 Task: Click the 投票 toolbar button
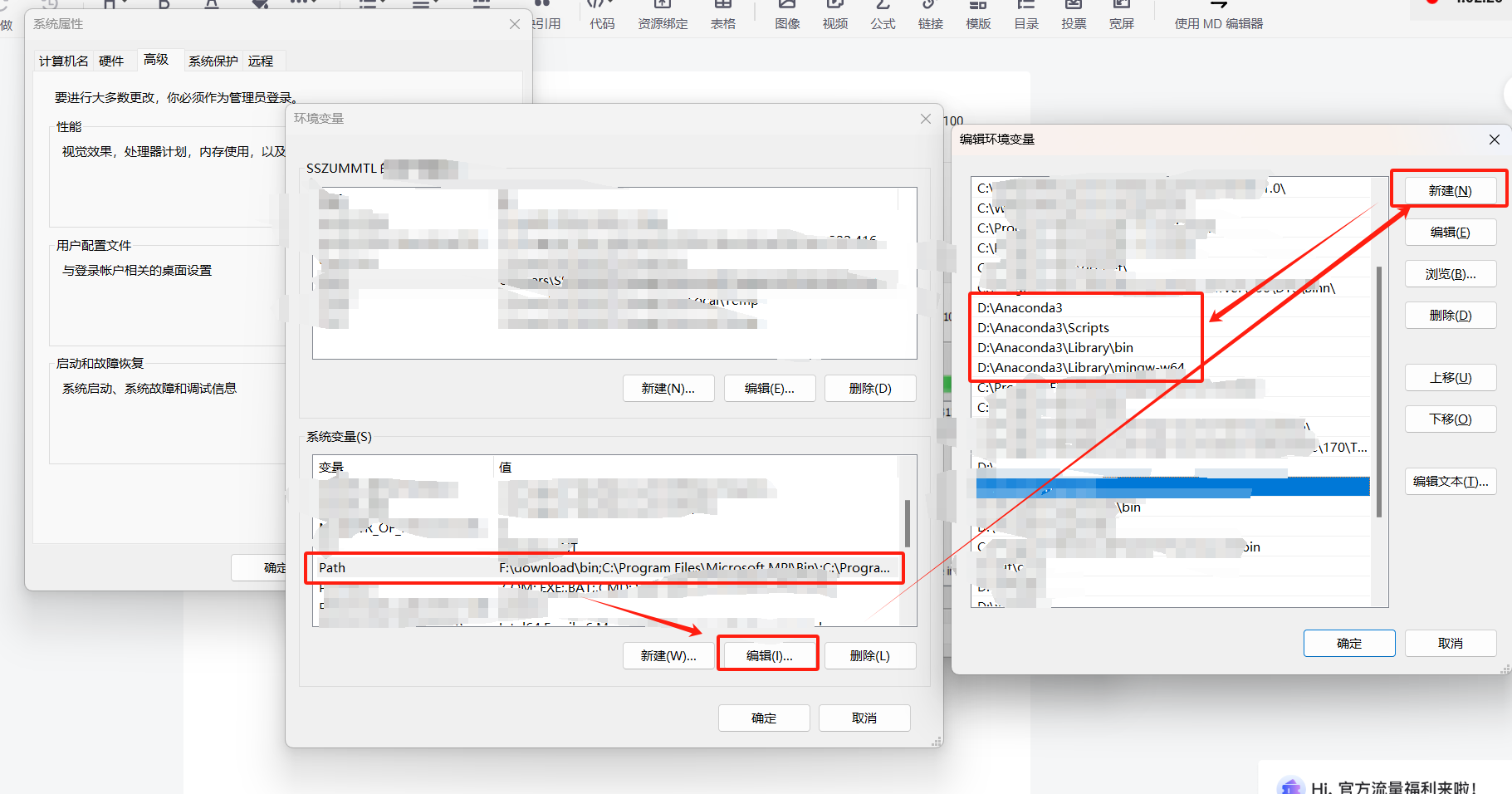coord(1074,15)
